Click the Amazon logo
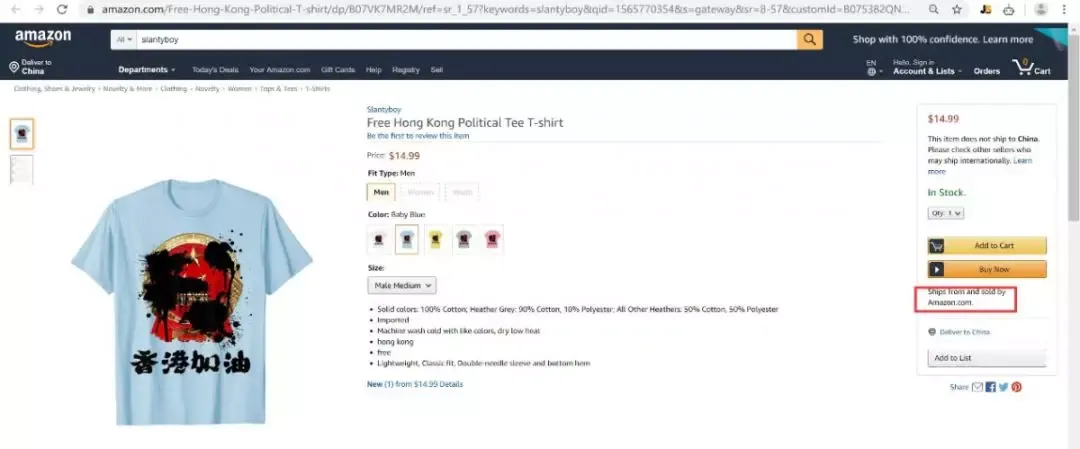 (x=43, y=39)
